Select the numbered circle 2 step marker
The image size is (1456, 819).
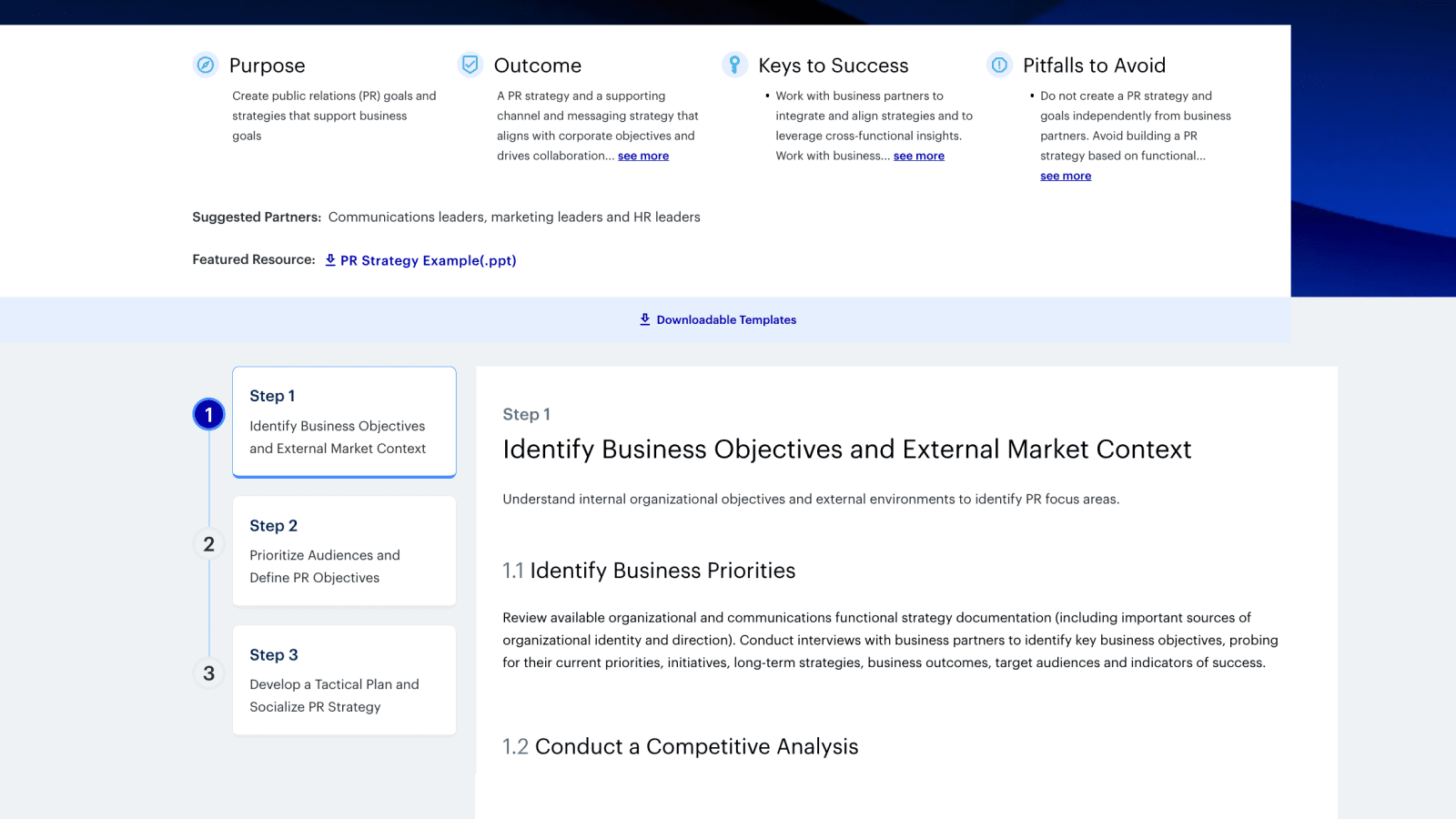pos(208,544)
